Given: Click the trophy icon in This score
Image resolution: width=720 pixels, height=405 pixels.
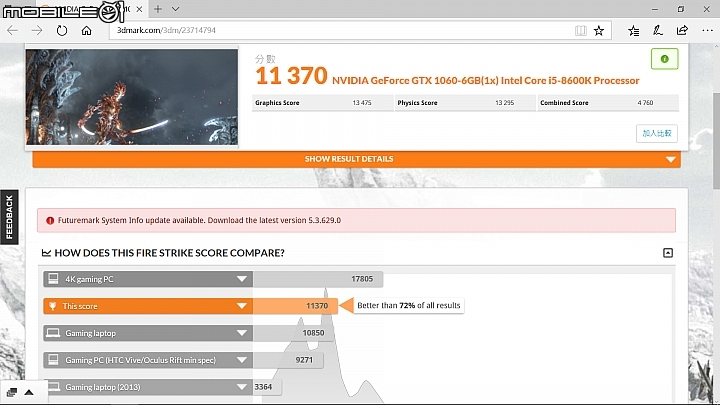Looking at the screenshot, I should click(x=52, y=306).
